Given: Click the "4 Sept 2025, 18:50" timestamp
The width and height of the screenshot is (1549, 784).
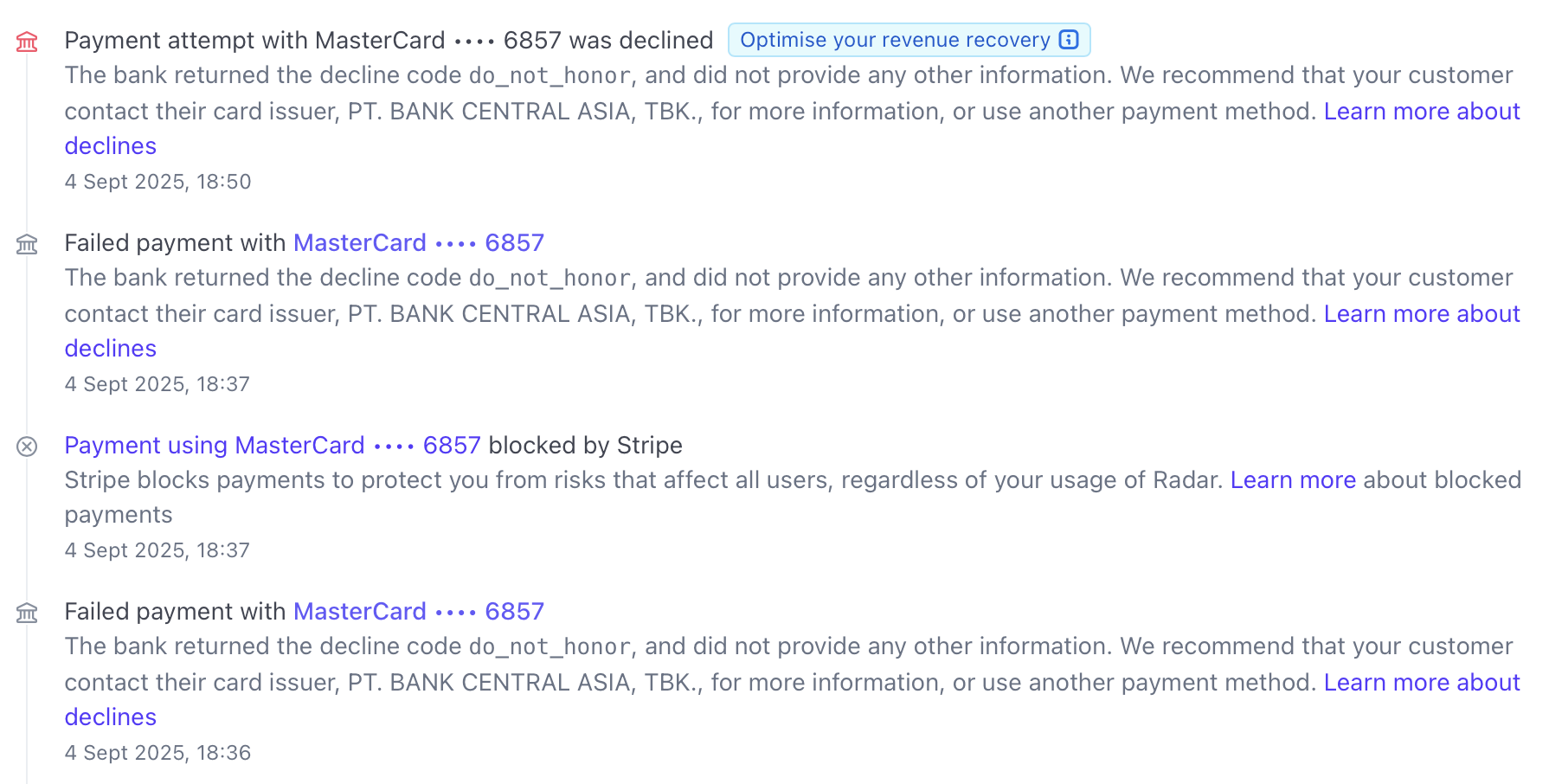Looking at the screenshot, I should click(157, 182).
